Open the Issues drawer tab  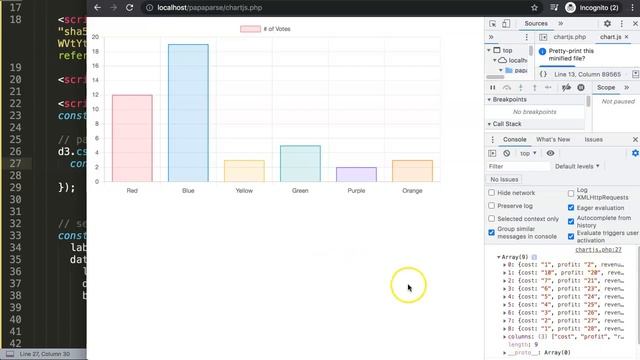click(x=593, y=140)
